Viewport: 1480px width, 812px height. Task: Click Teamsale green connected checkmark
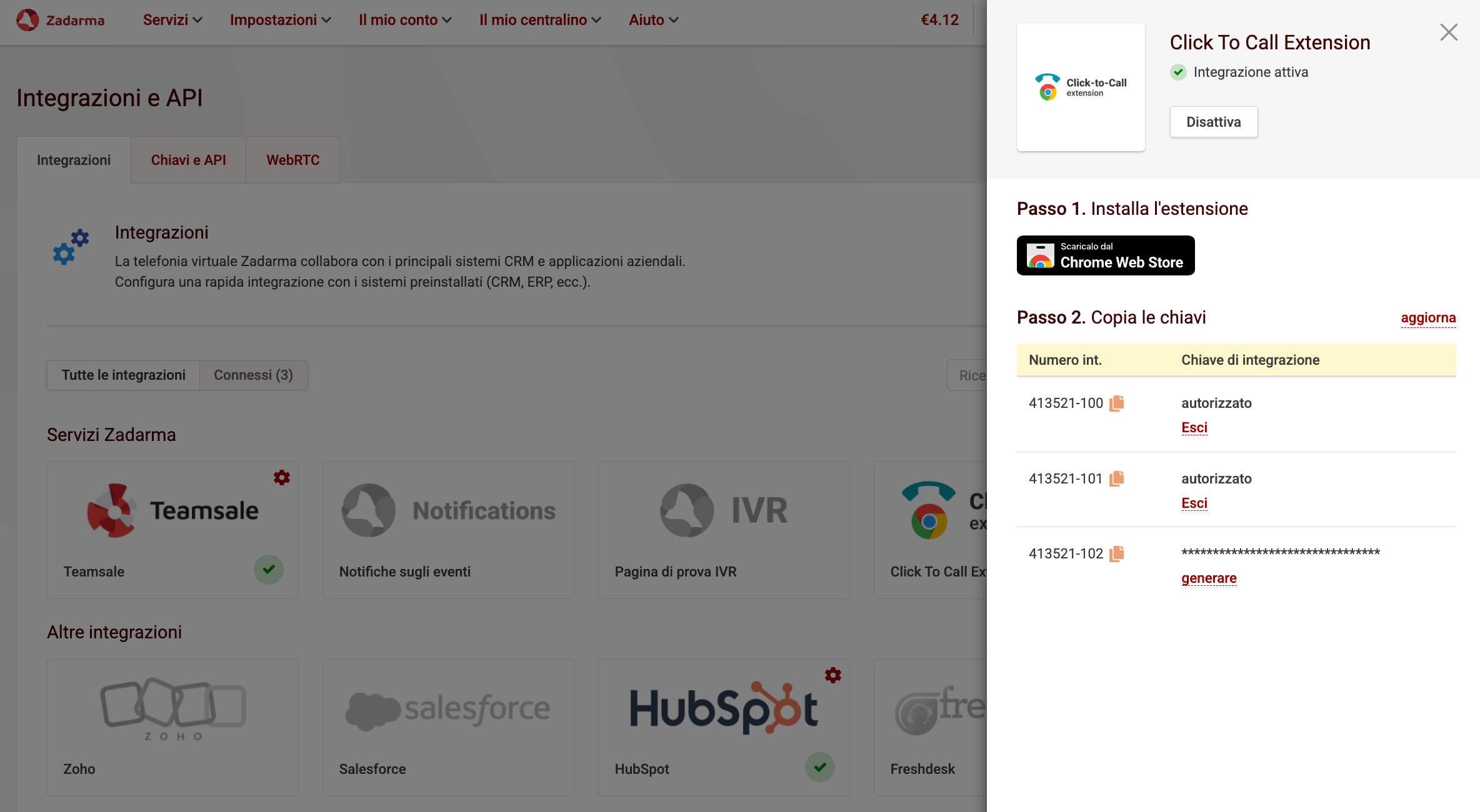point(269,570)
